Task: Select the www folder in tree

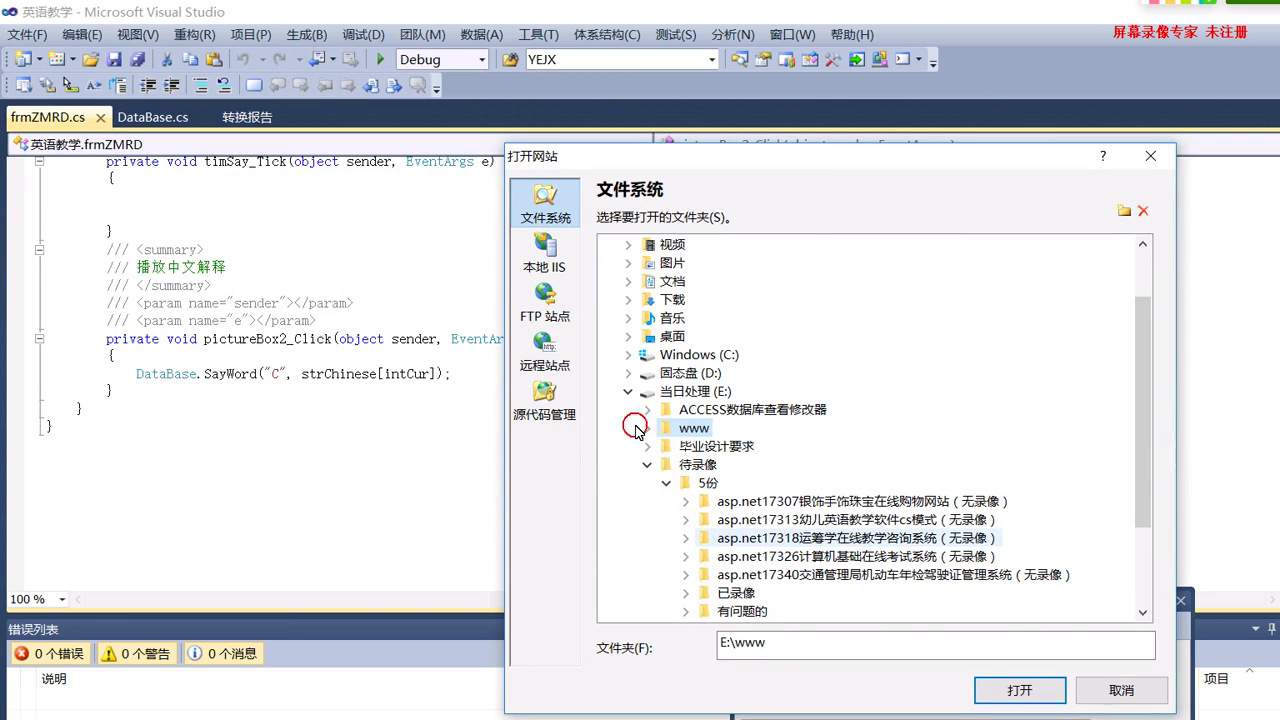Action: click(694, 428)
